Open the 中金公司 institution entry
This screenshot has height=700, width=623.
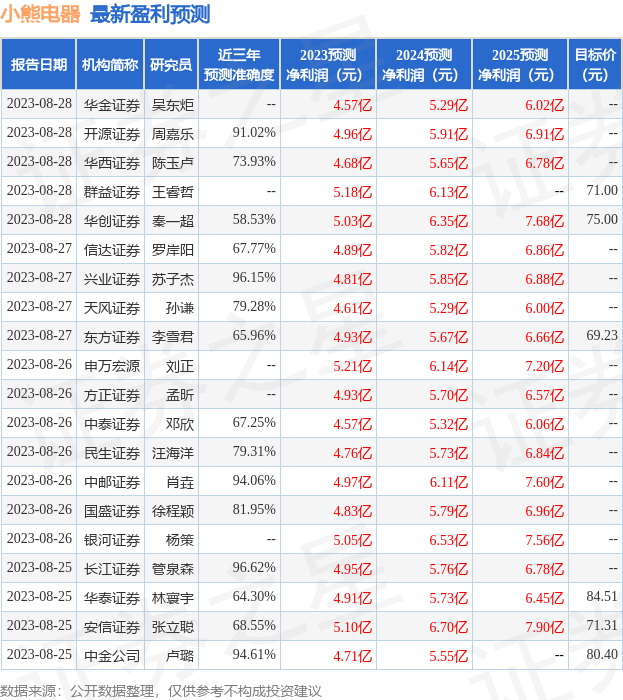pos(111,655)
